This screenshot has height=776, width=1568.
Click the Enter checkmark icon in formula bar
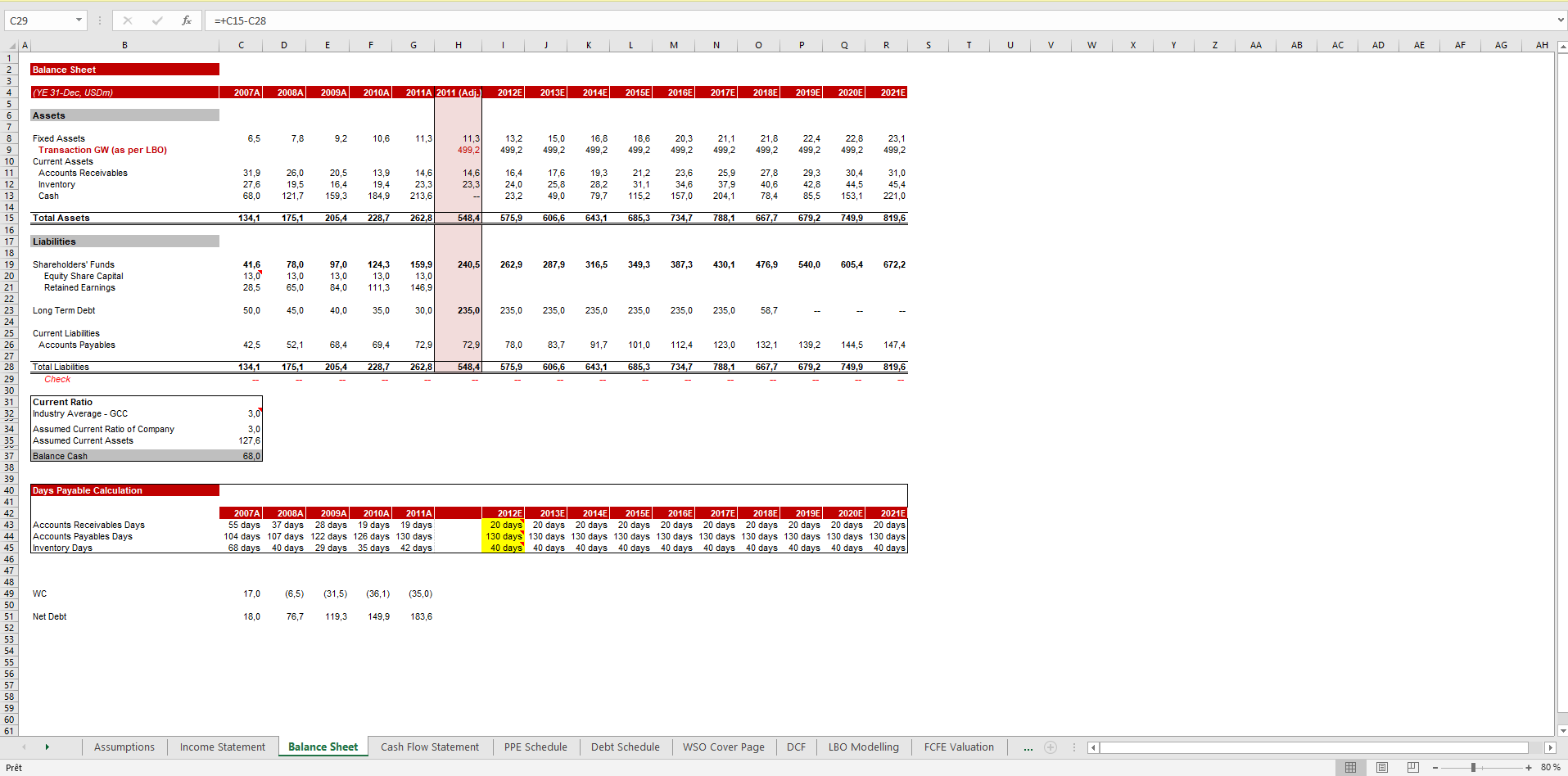tap(157, 20)
